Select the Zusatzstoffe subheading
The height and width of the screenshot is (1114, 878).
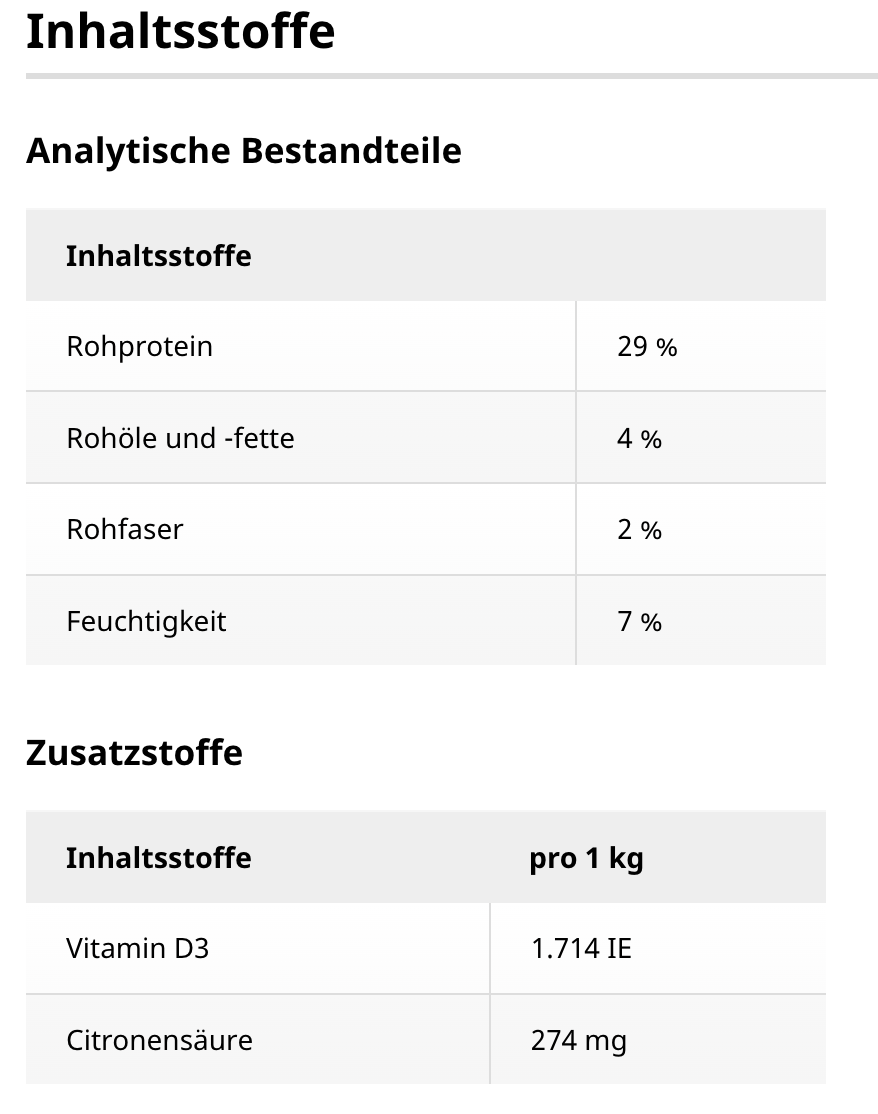point(134,752)
